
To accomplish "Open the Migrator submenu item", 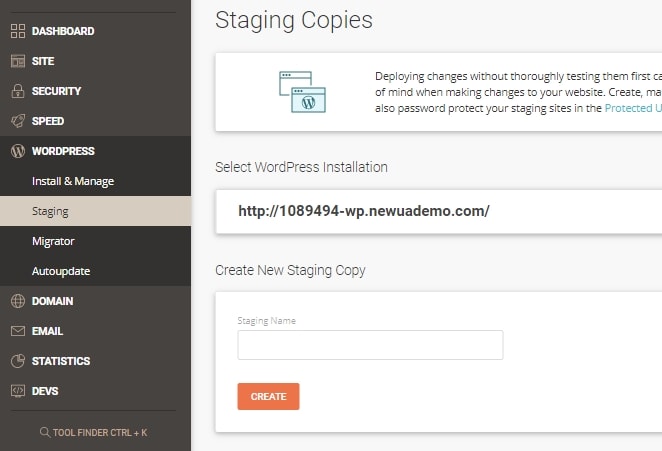I will pyautogui.click(x=53, y=241).
